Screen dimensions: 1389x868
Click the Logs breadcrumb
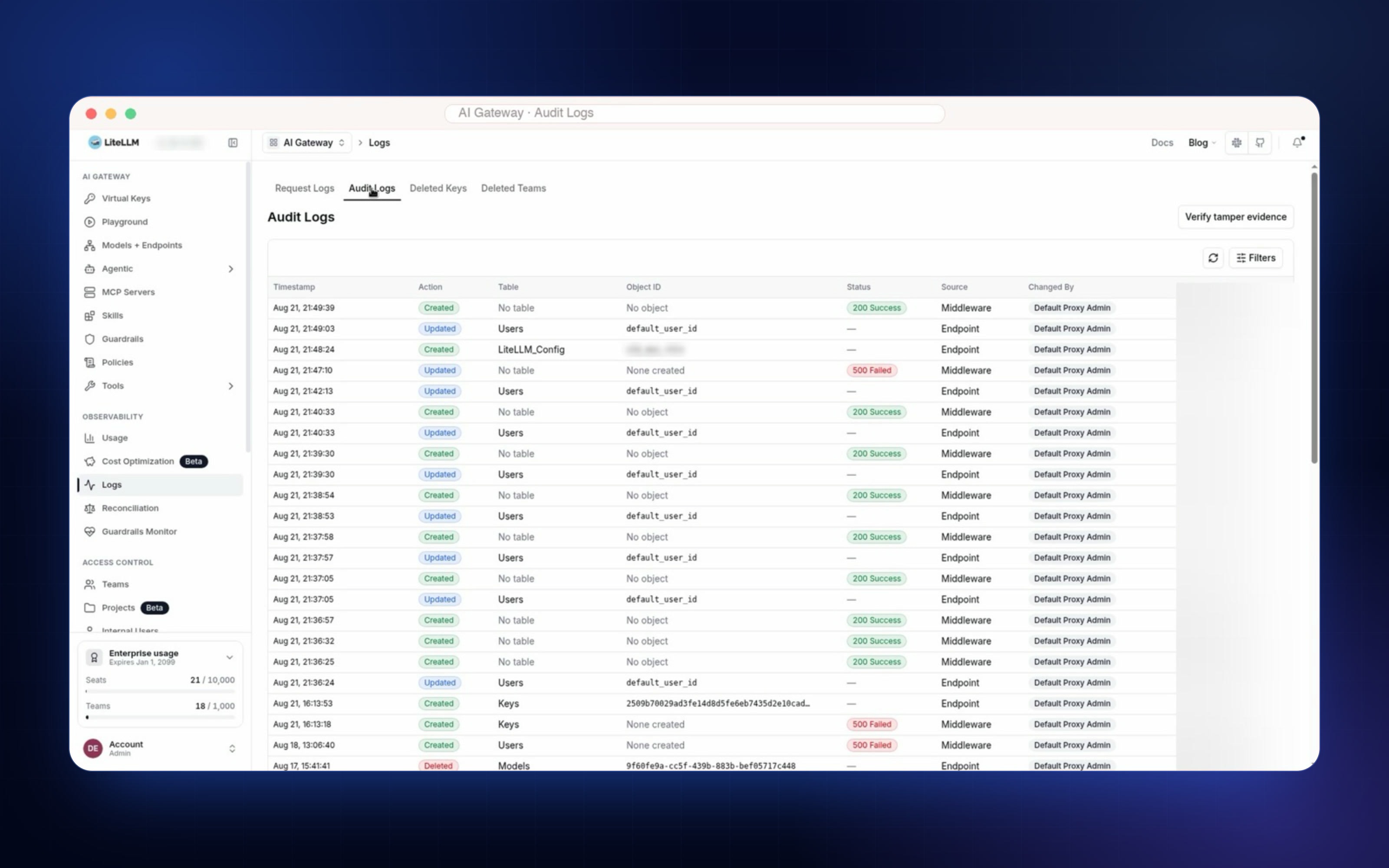click(379, 142)
